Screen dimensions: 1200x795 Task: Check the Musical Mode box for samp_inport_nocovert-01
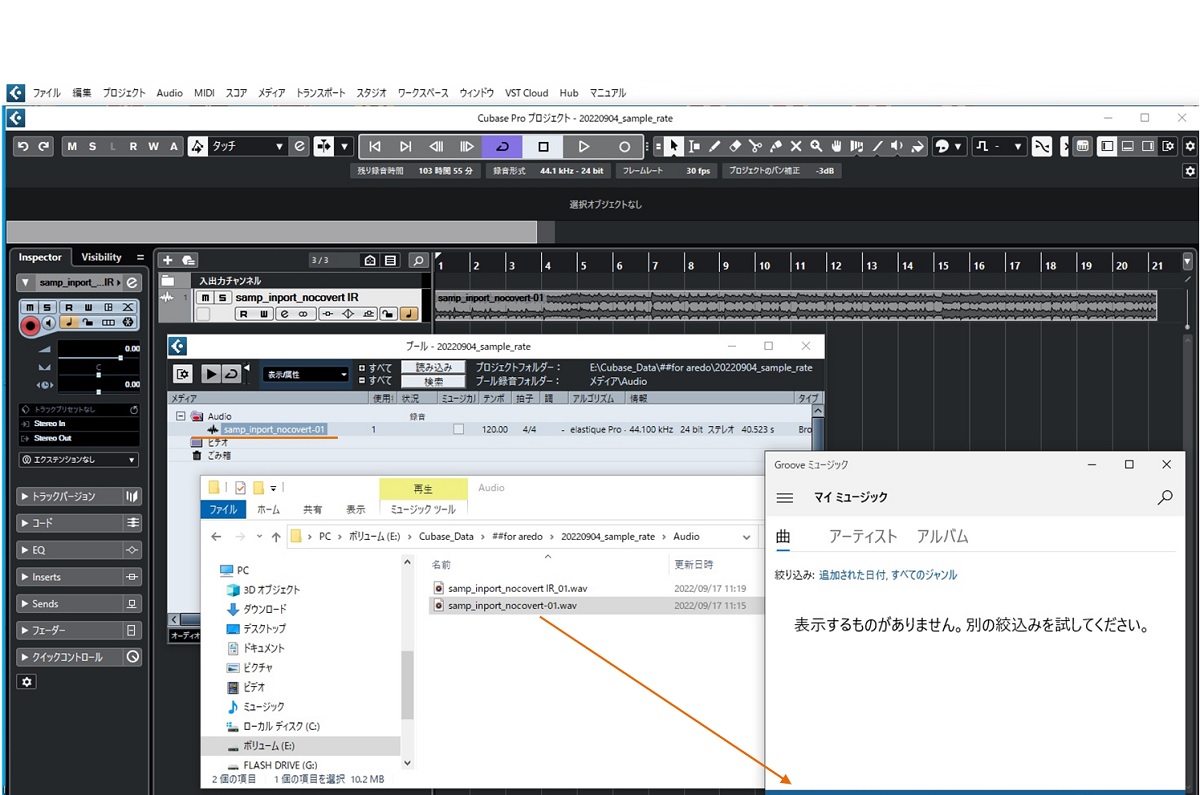click(x=459, y=429)
